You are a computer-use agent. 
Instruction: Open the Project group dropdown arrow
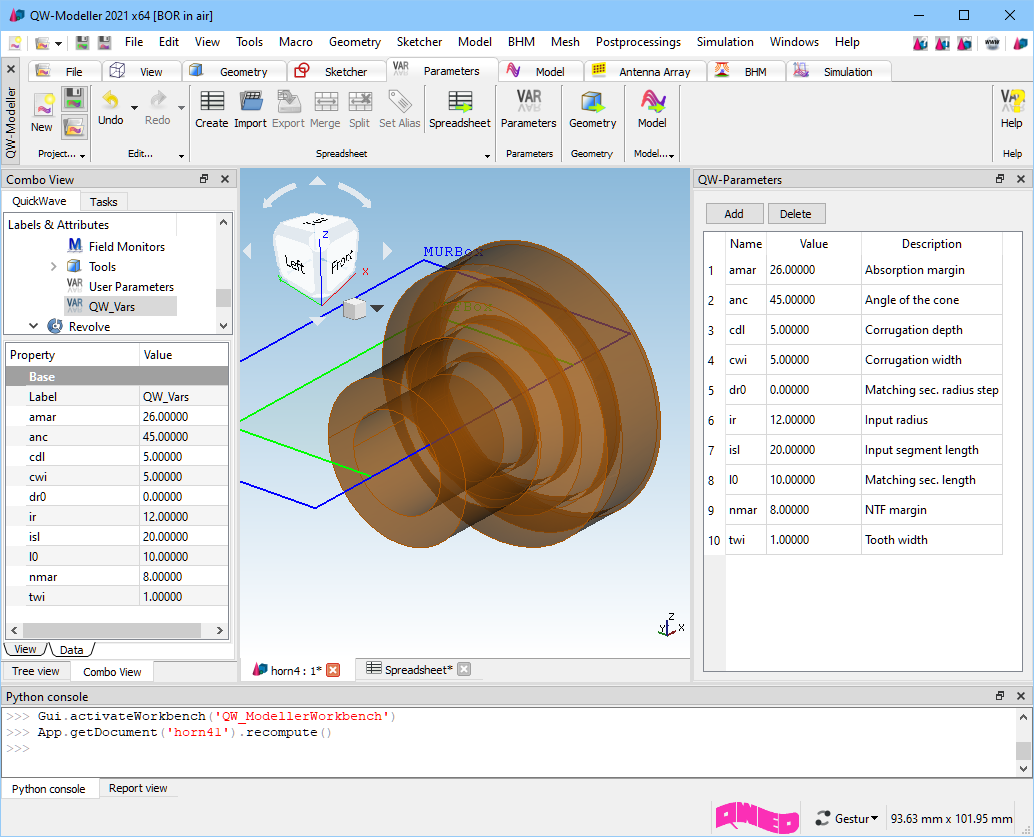(82, 156)
